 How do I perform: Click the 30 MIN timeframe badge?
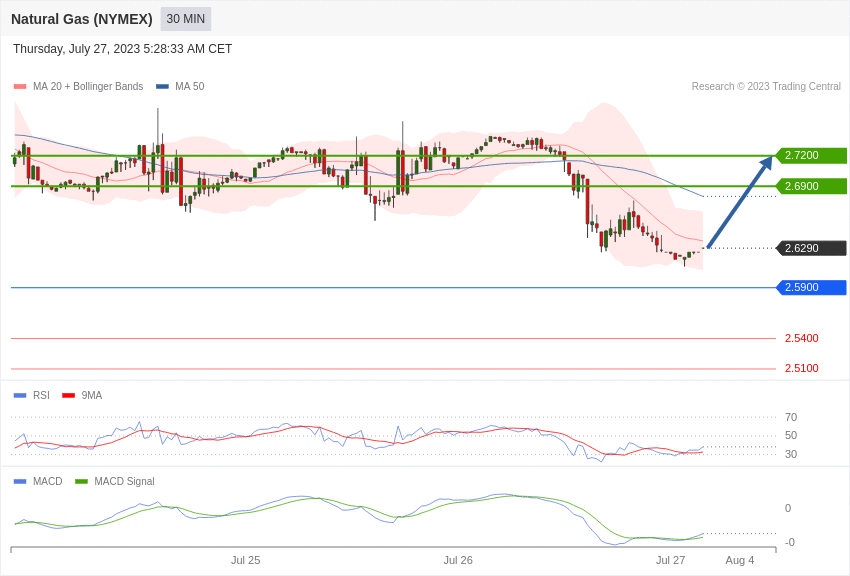(x=186, y=19)
